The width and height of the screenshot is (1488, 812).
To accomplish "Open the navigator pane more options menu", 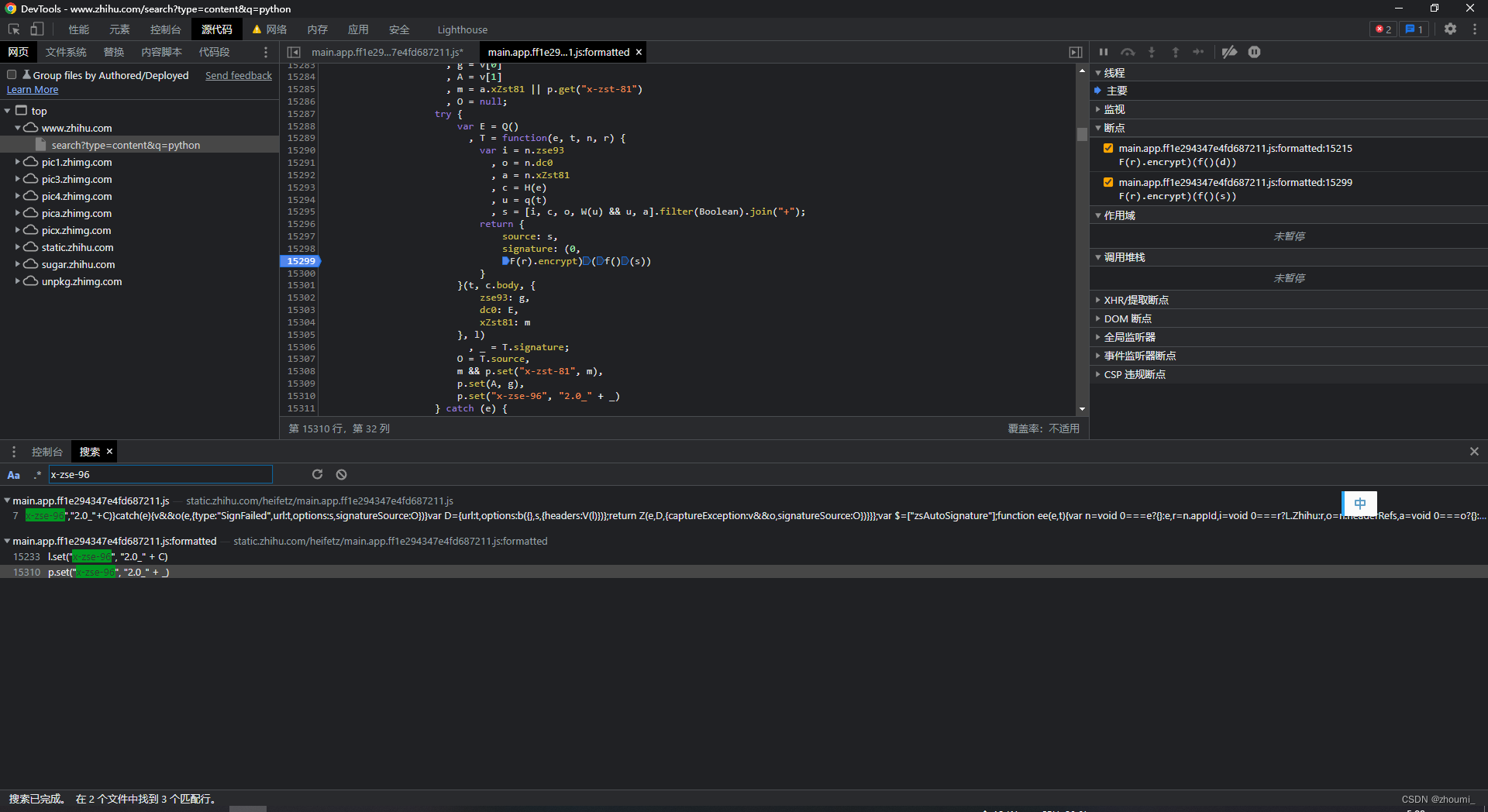I will (266, 52).
